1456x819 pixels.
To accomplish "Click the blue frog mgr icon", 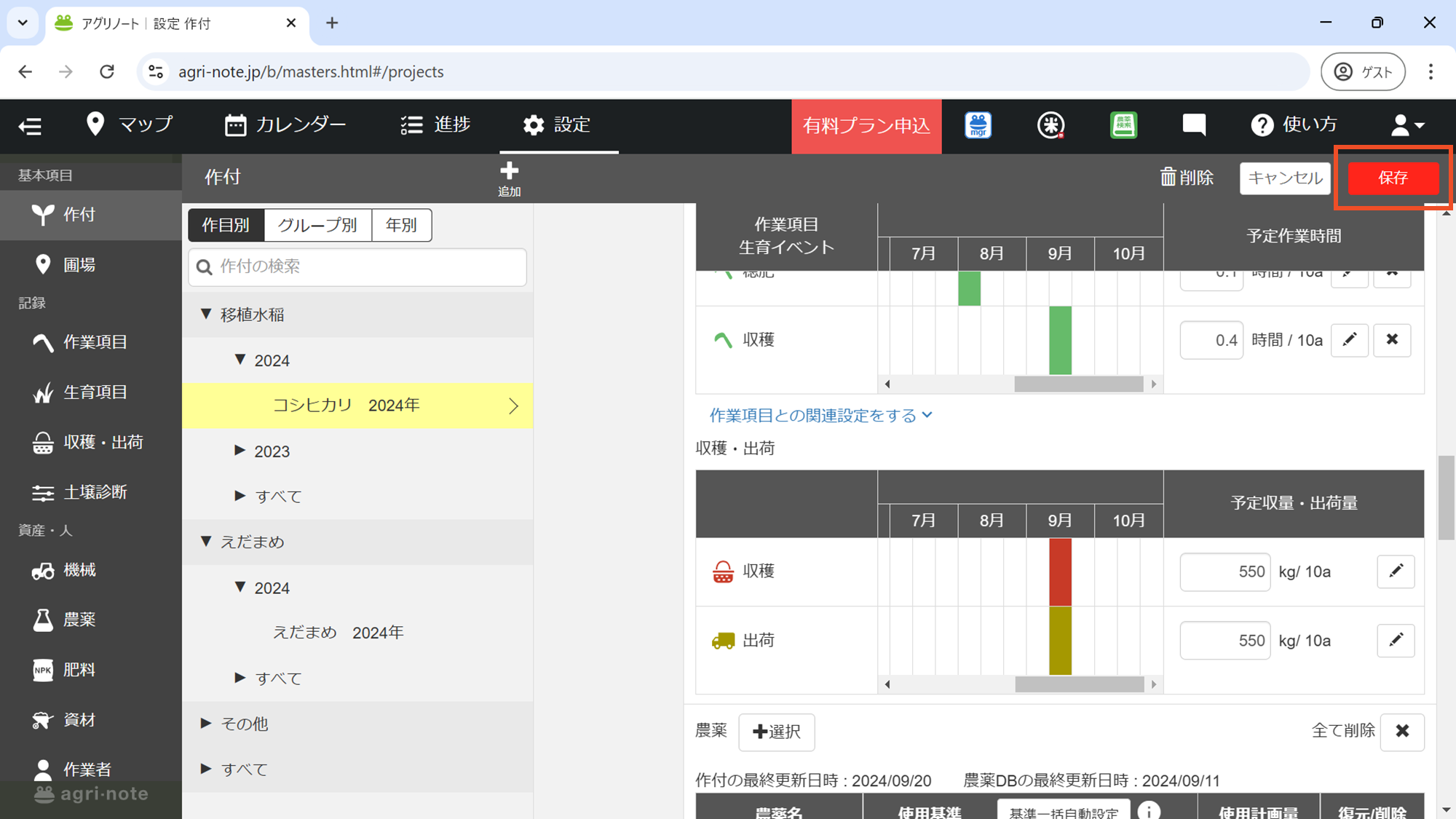I will 978,124.
